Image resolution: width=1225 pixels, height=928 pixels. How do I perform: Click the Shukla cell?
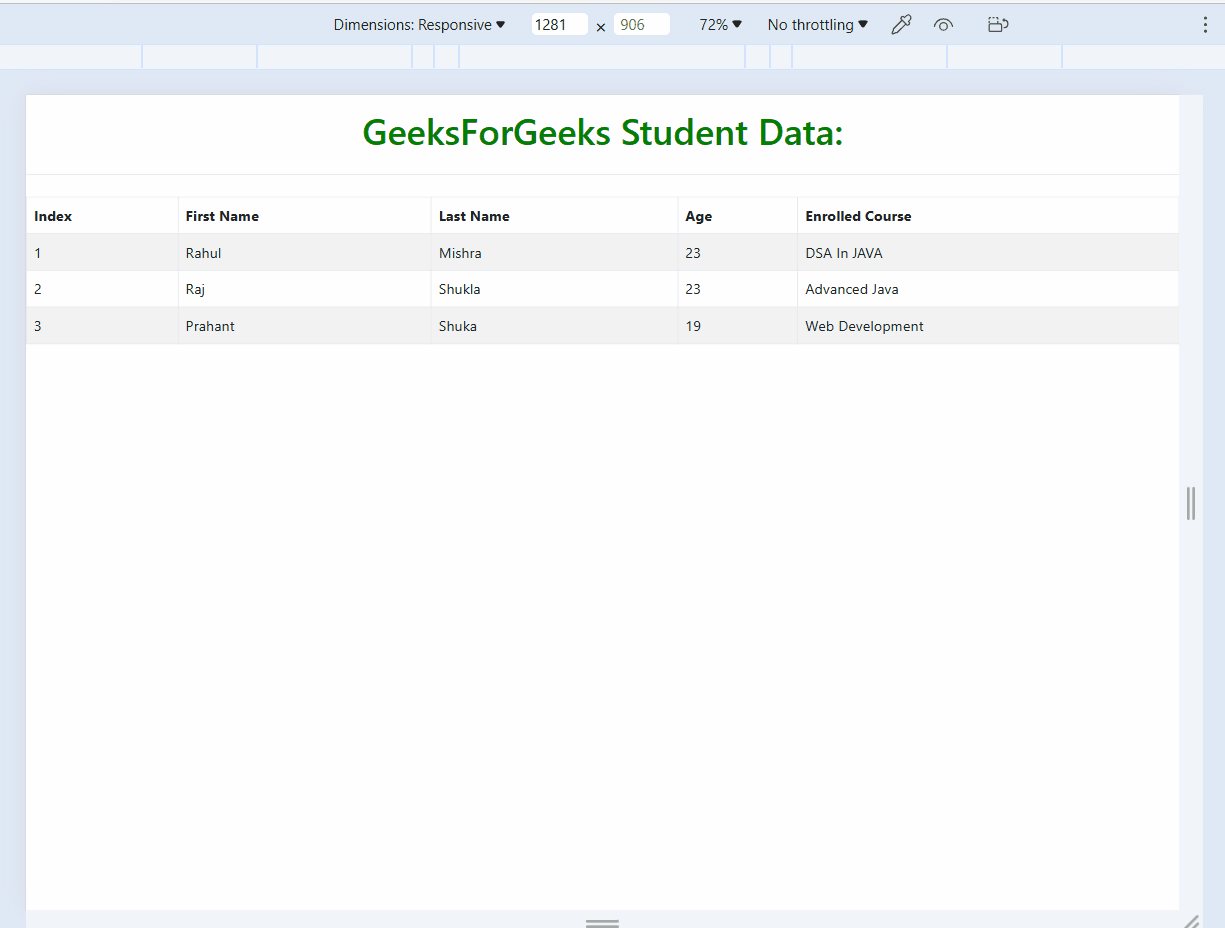point(554,289)
